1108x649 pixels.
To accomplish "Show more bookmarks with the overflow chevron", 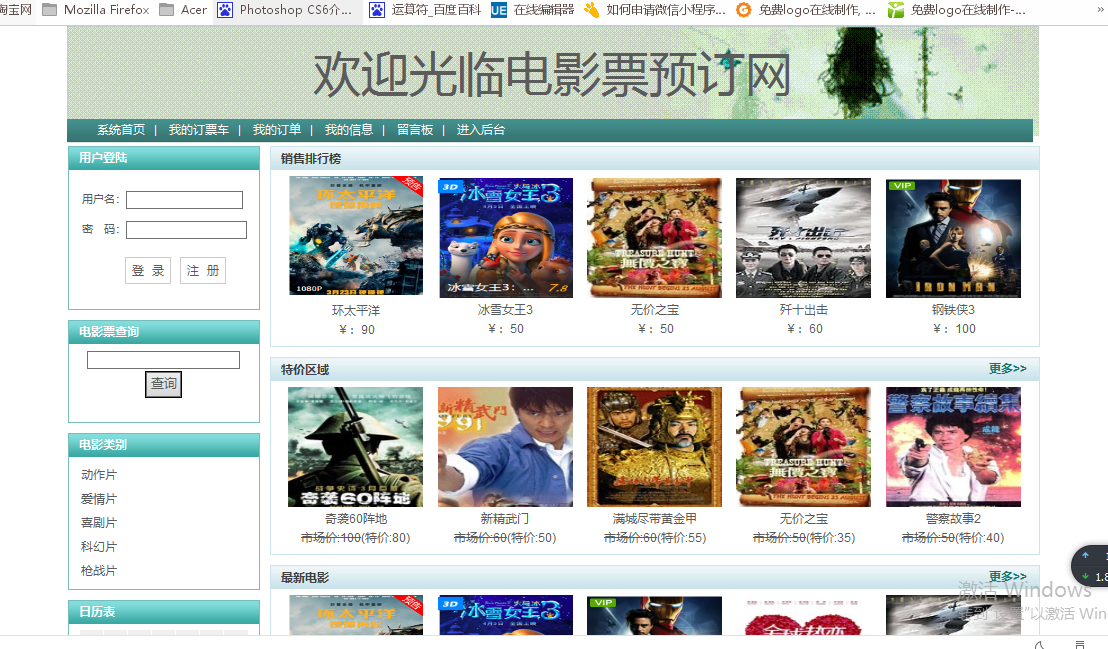I will pyautogui.click(x=1100, y=10).
